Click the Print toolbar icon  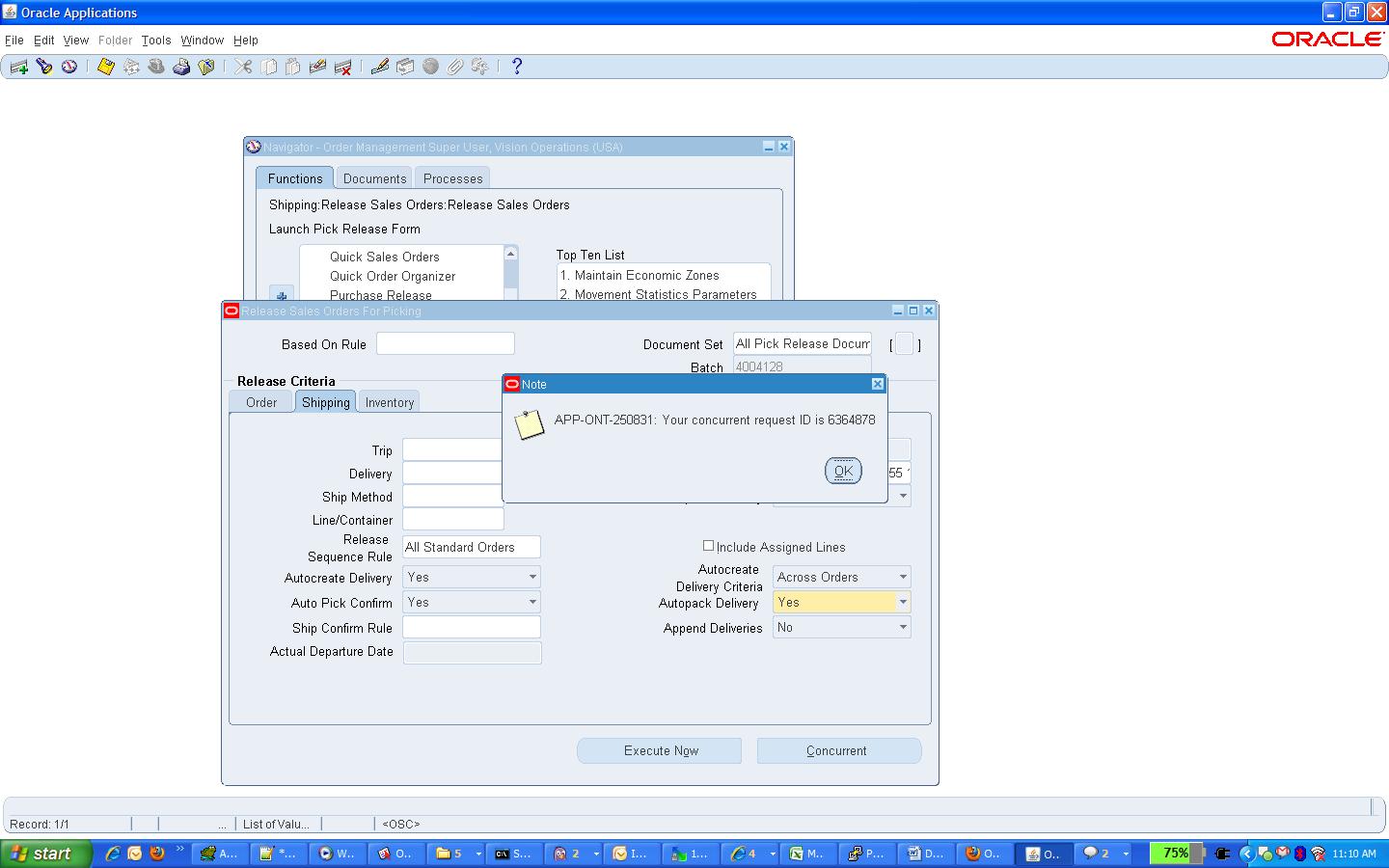point(181,67)
